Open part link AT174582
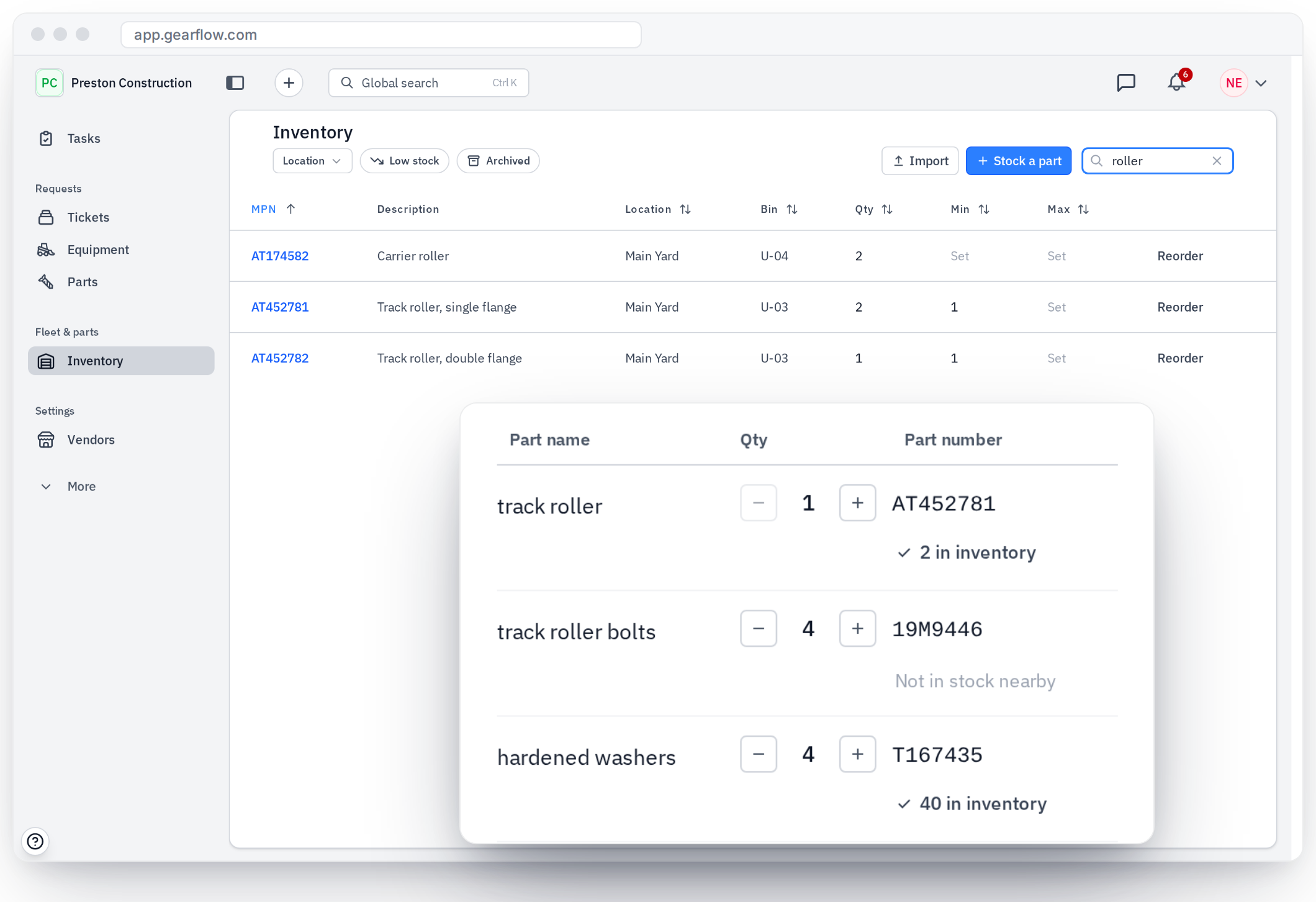 coord(280,256)
